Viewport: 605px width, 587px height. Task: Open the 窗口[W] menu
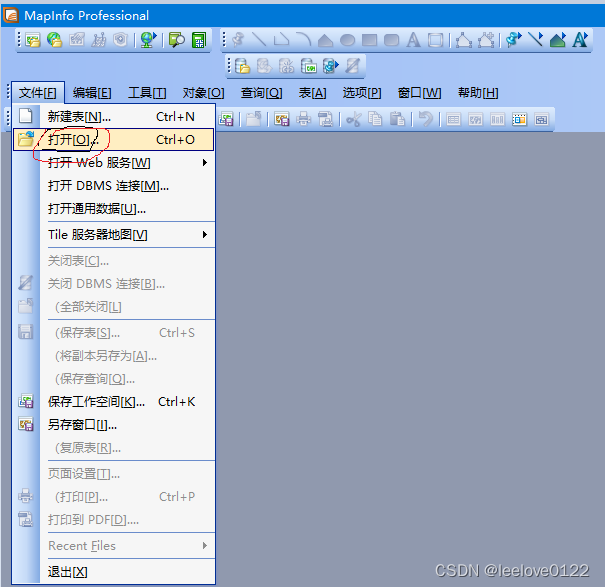pyautogui.click(x=419, y=93)
